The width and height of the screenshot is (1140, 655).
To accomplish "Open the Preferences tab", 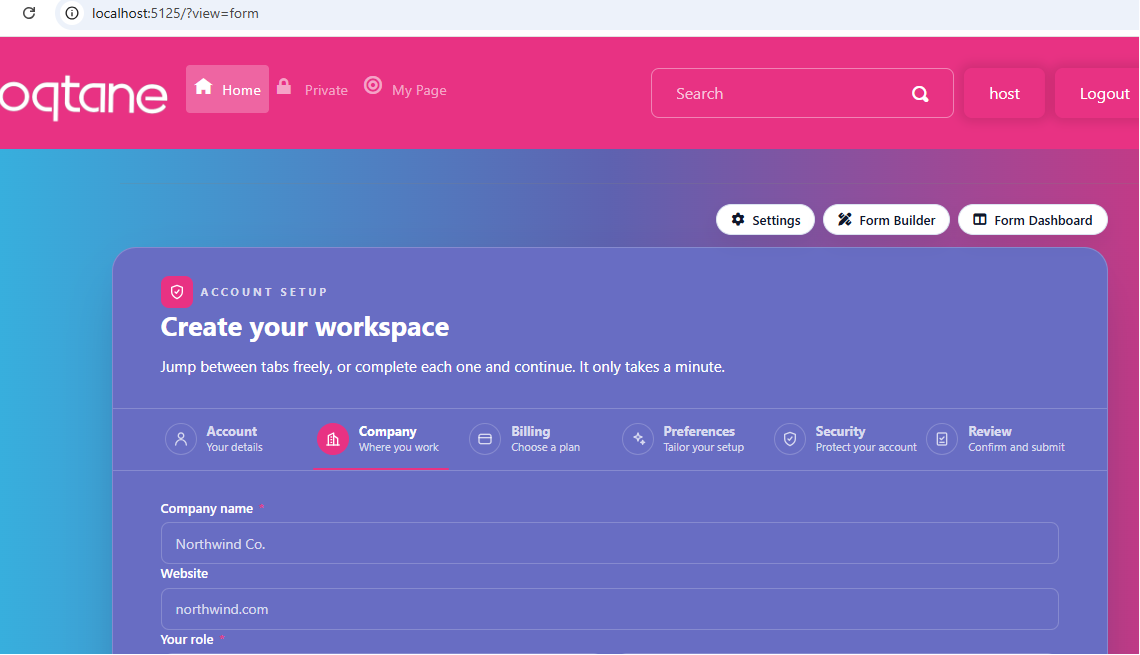I will [683, 439].
